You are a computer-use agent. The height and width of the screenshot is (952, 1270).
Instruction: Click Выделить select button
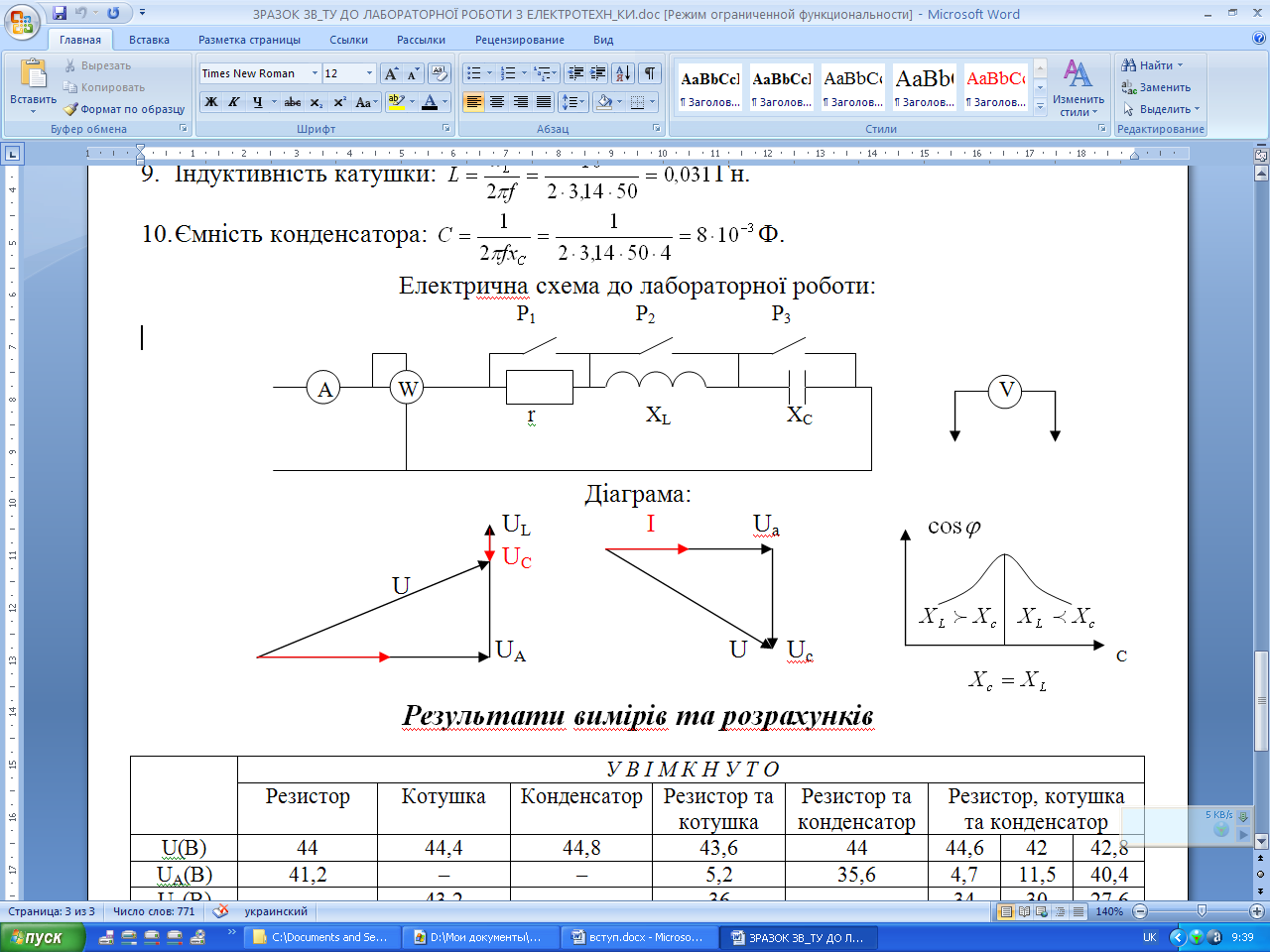click(1161, 109)
